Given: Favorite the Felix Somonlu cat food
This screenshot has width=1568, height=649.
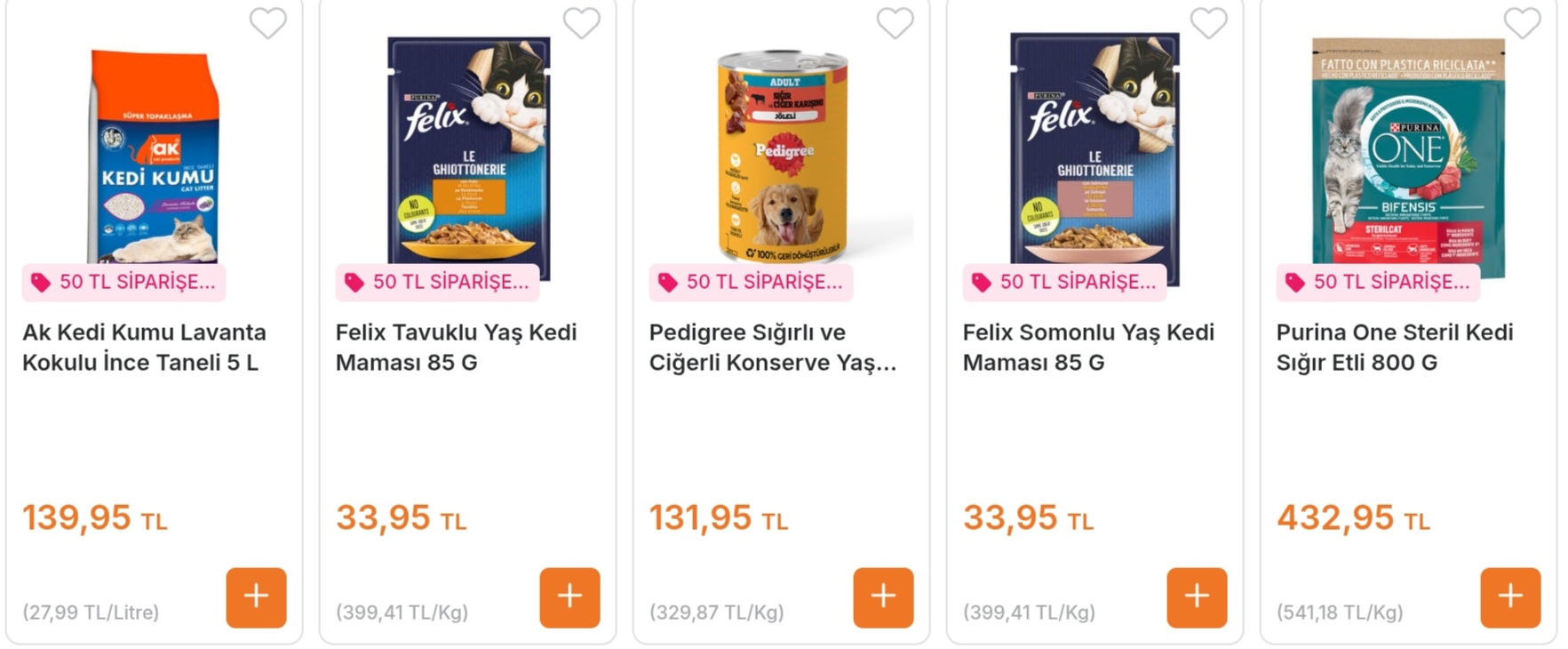Looking at the screenshot, I should 1208,23.
